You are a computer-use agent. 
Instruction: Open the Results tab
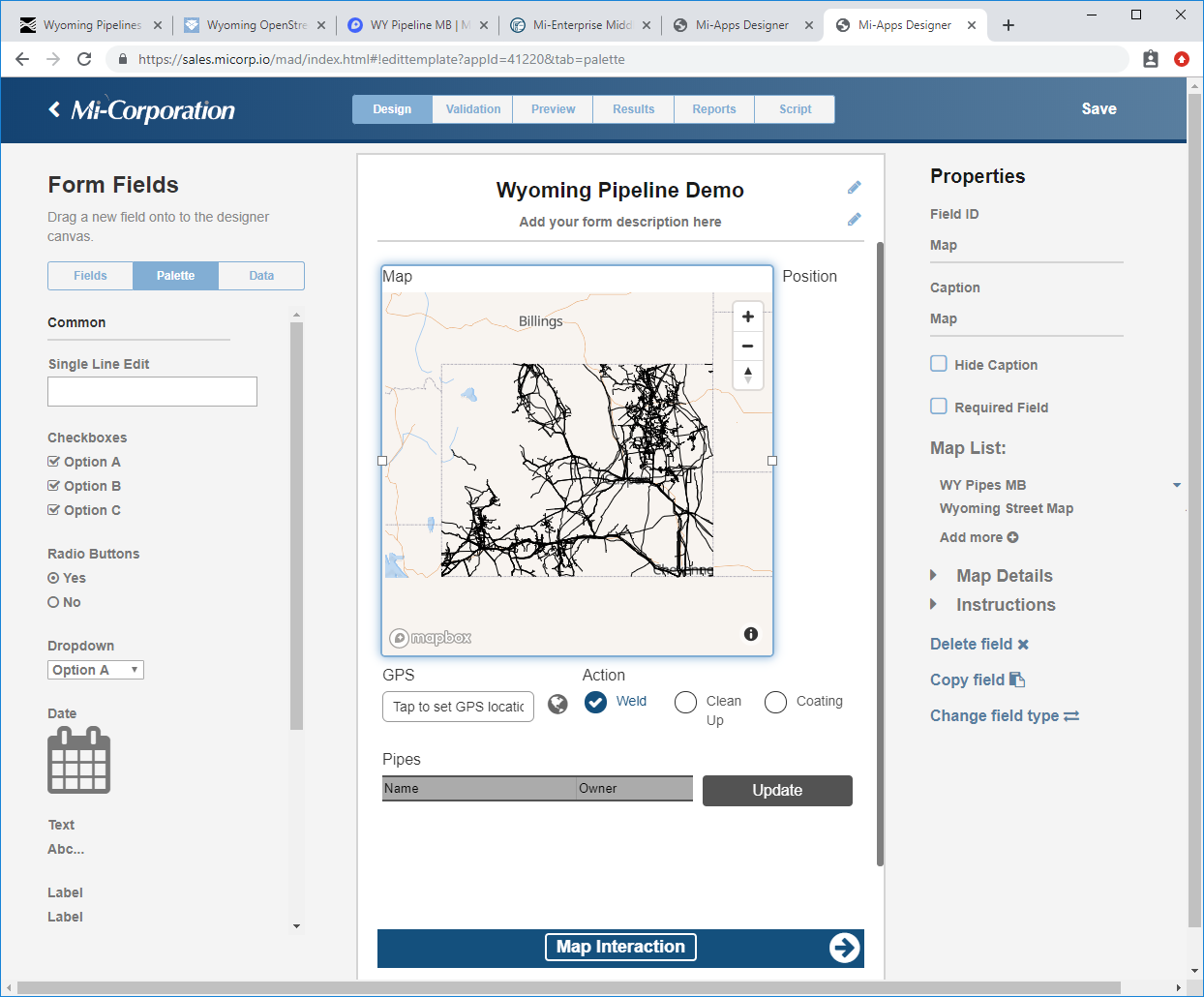click(x=634, y=109)
